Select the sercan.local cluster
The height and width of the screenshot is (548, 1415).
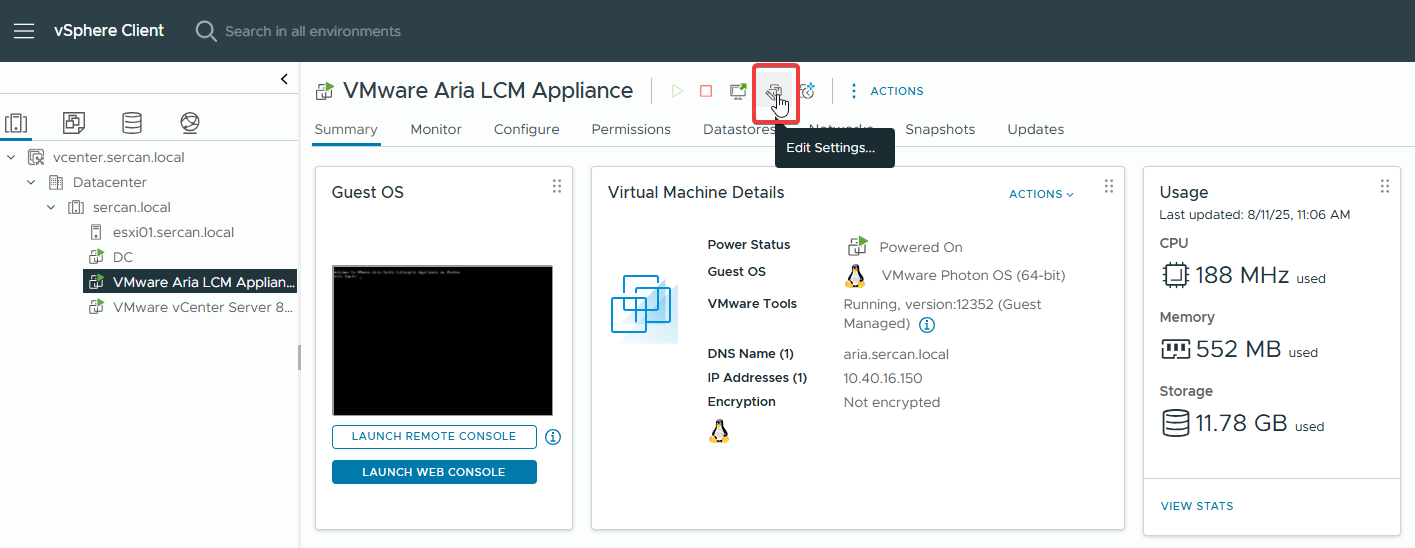[x=132, y=207]
